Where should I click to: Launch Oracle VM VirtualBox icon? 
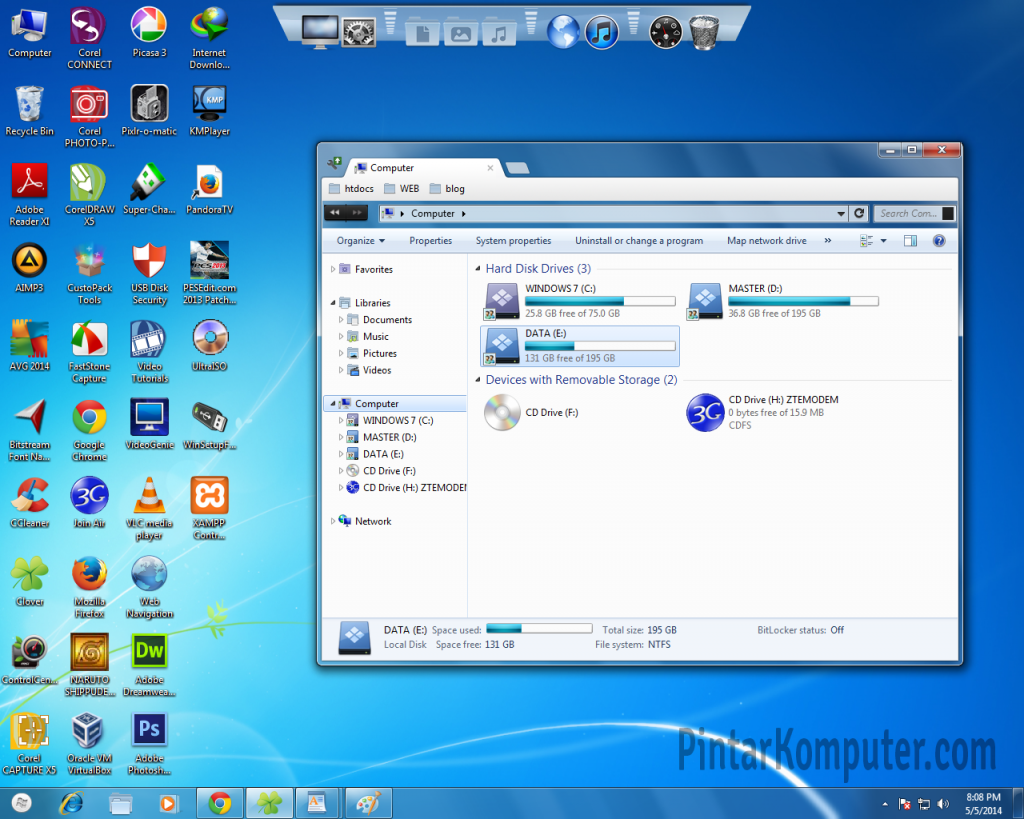pos(89,743)
